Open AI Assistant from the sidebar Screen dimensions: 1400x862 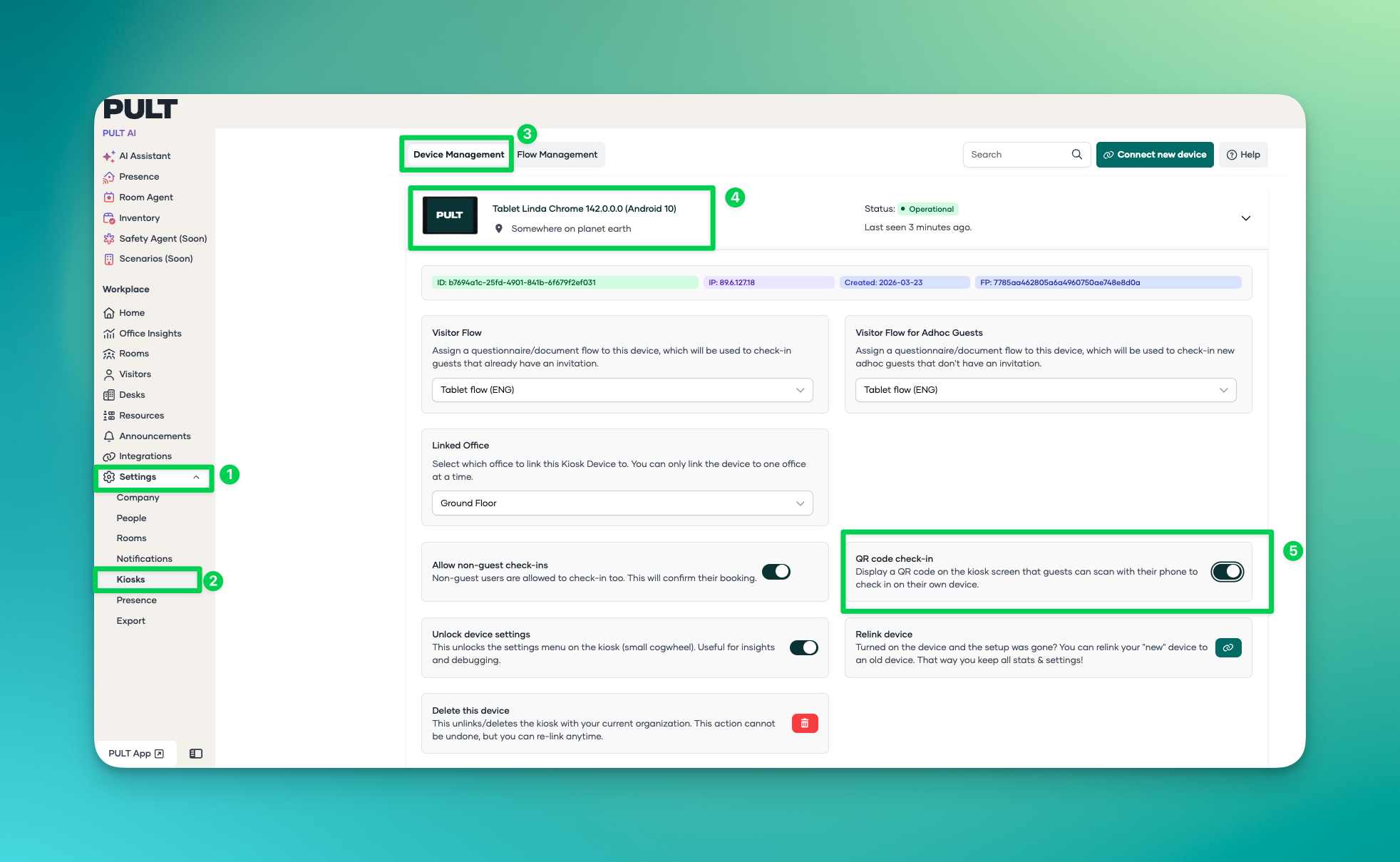[144, 156]
